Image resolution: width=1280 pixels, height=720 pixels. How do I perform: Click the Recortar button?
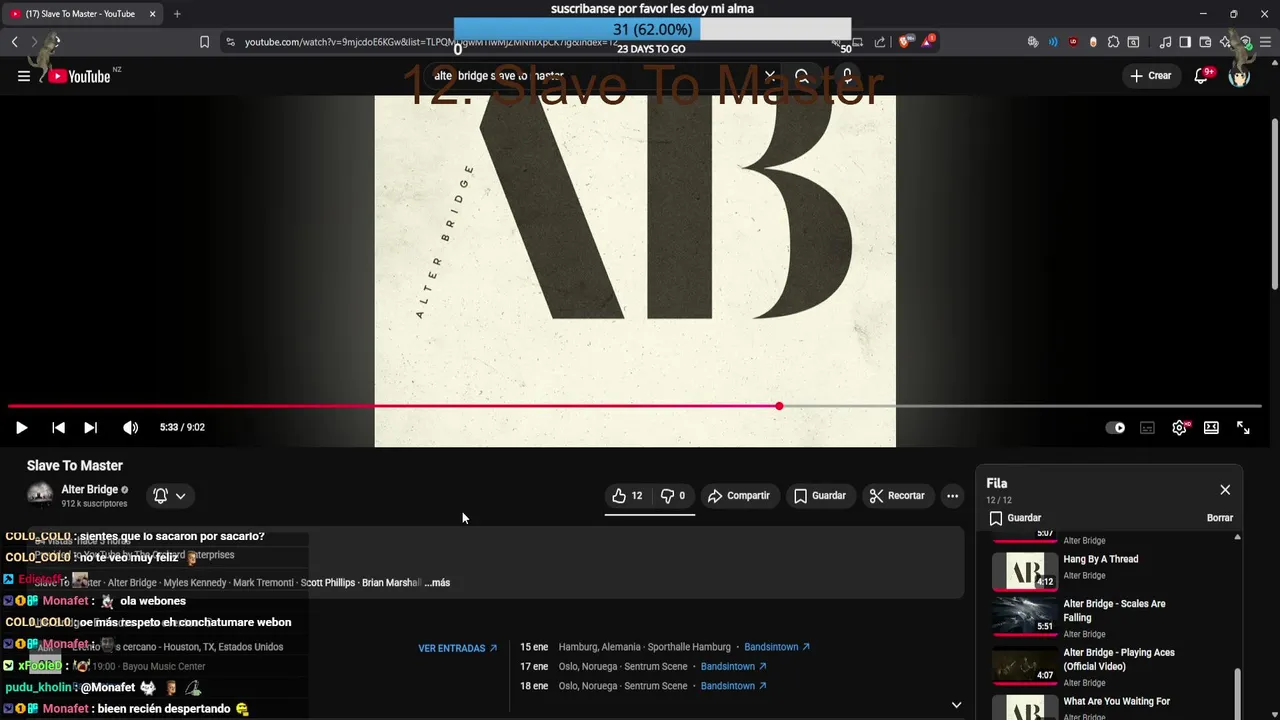[897, 495]
